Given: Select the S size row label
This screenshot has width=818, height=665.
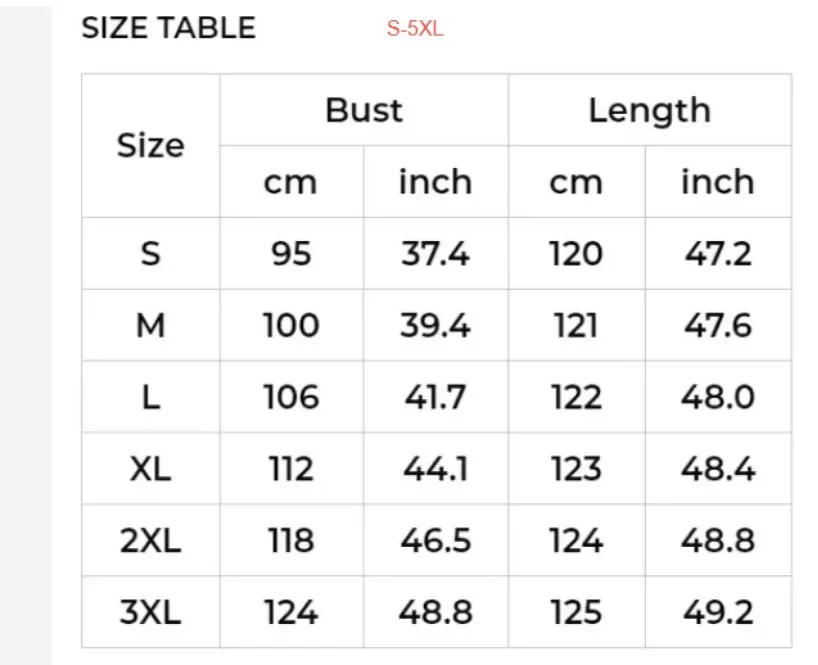Looking at the screenshot, I should (x=151, y=254).
